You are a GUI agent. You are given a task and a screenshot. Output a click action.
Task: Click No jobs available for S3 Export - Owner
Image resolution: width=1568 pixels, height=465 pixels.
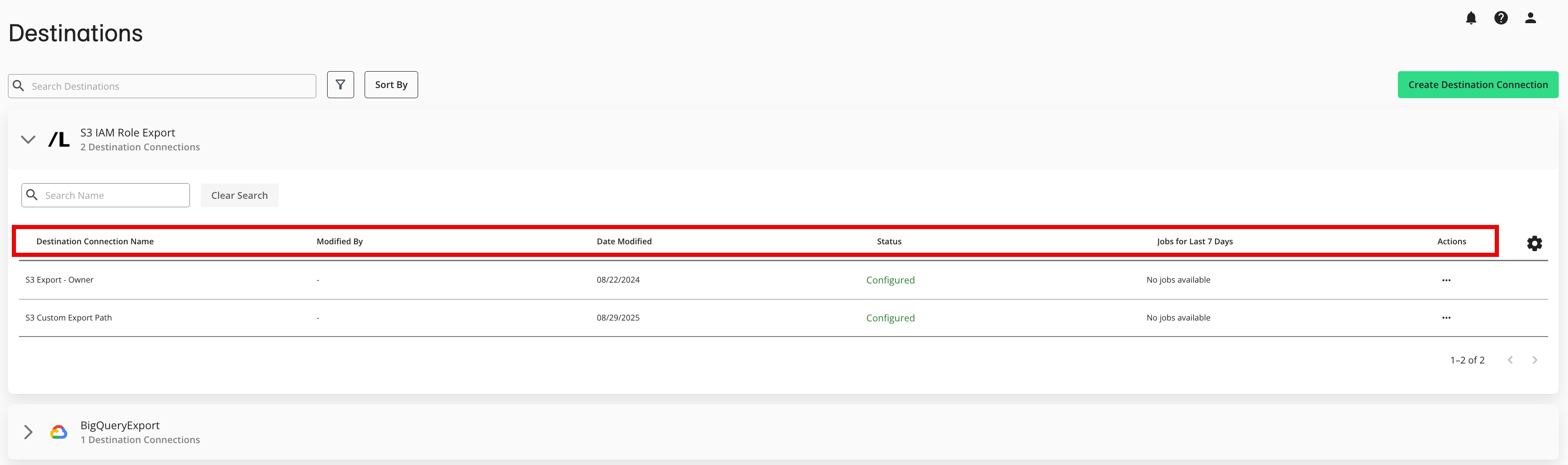(x=1179, y=280)
